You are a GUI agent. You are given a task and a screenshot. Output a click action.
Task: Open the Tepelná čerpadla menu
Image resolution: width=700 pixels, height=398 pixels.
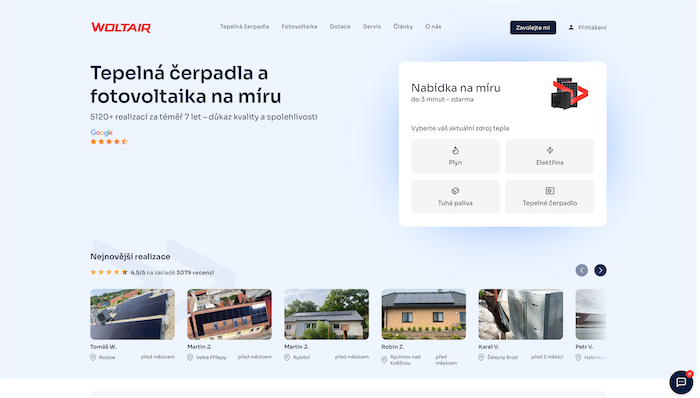pyautogui.click(x=244, y=27)
